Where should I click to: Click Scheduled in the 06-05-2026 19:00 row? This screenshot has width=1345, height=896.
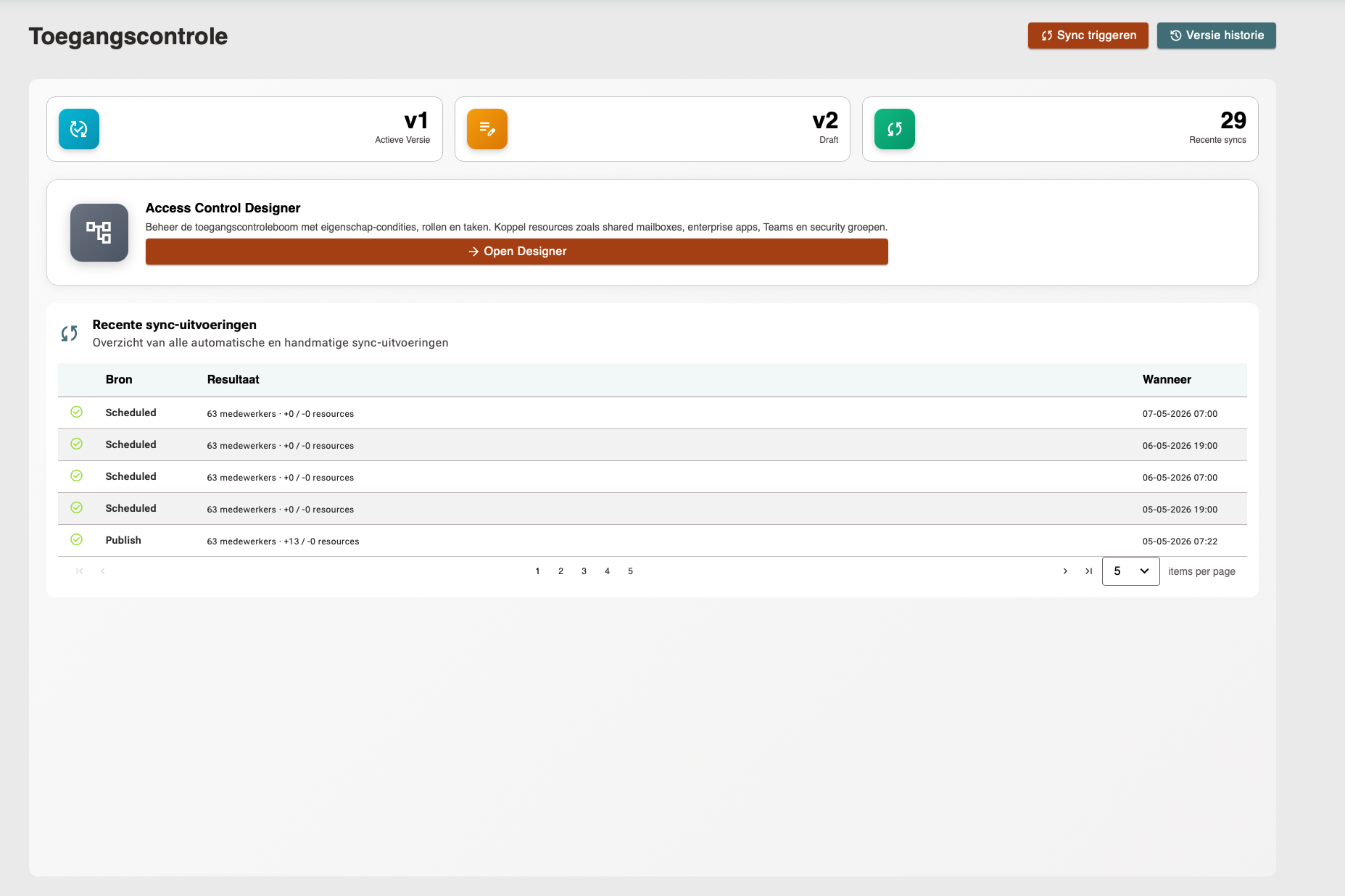[x=131, y=444]
